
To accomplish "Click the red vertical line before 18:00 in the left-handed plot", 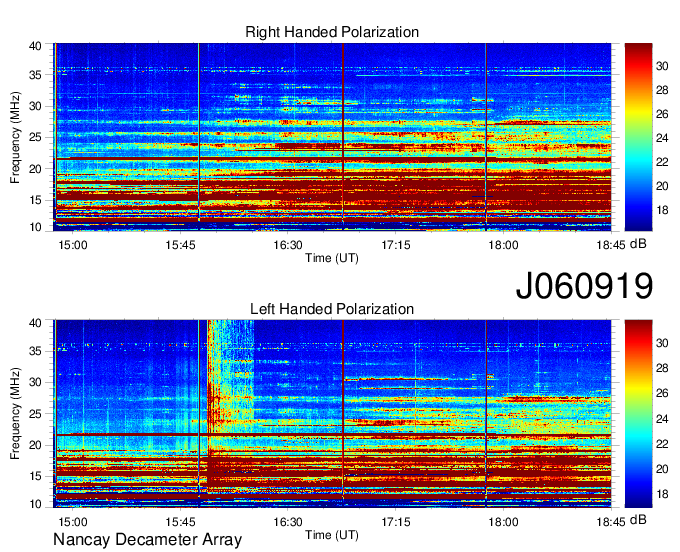I will (486, 413).
